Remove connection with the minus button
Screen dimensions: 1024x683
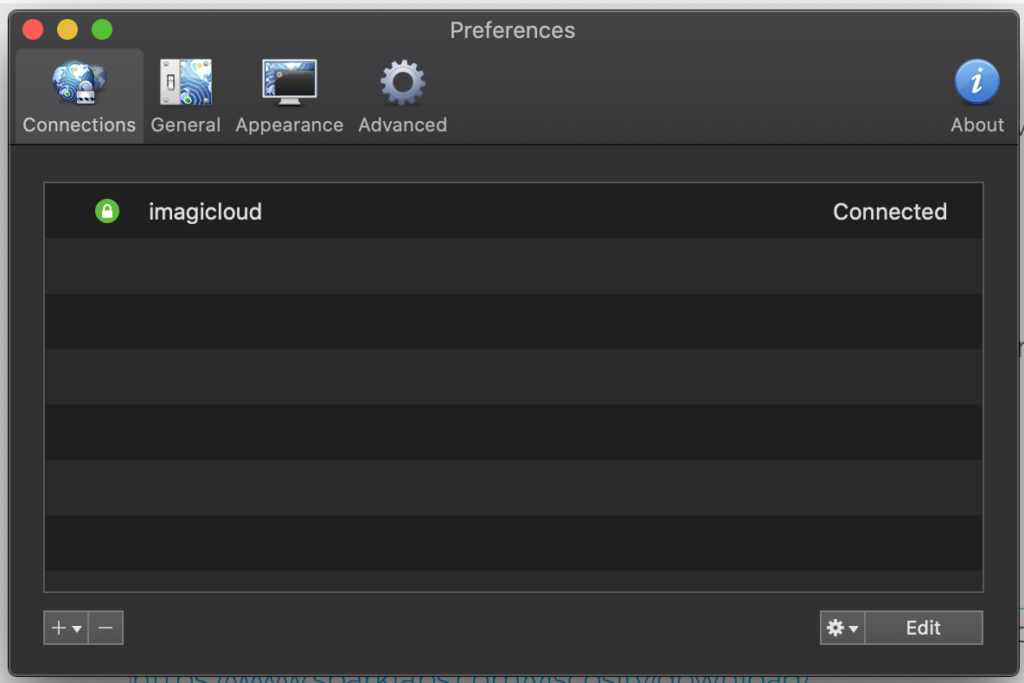coord(106,627)
